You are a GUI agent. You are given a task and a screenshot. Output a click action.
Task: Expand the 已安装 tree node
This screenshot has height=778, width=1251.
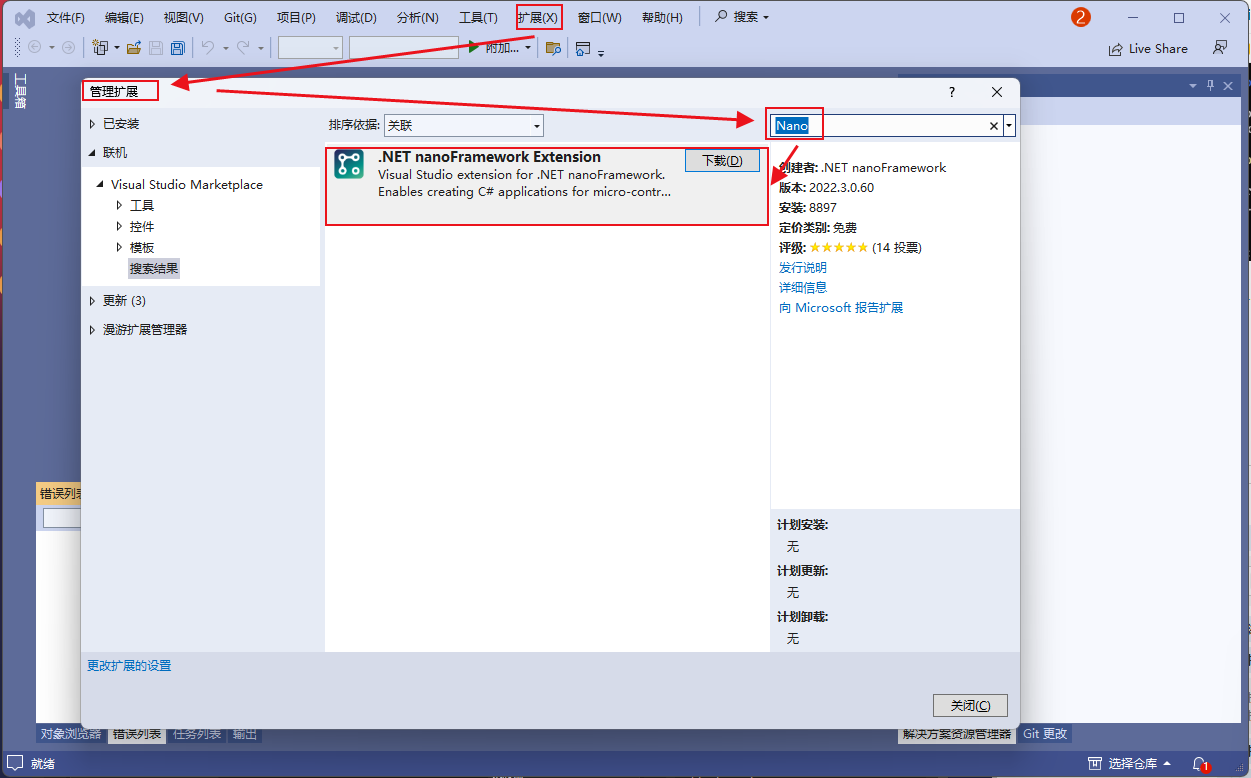[92, 124]
